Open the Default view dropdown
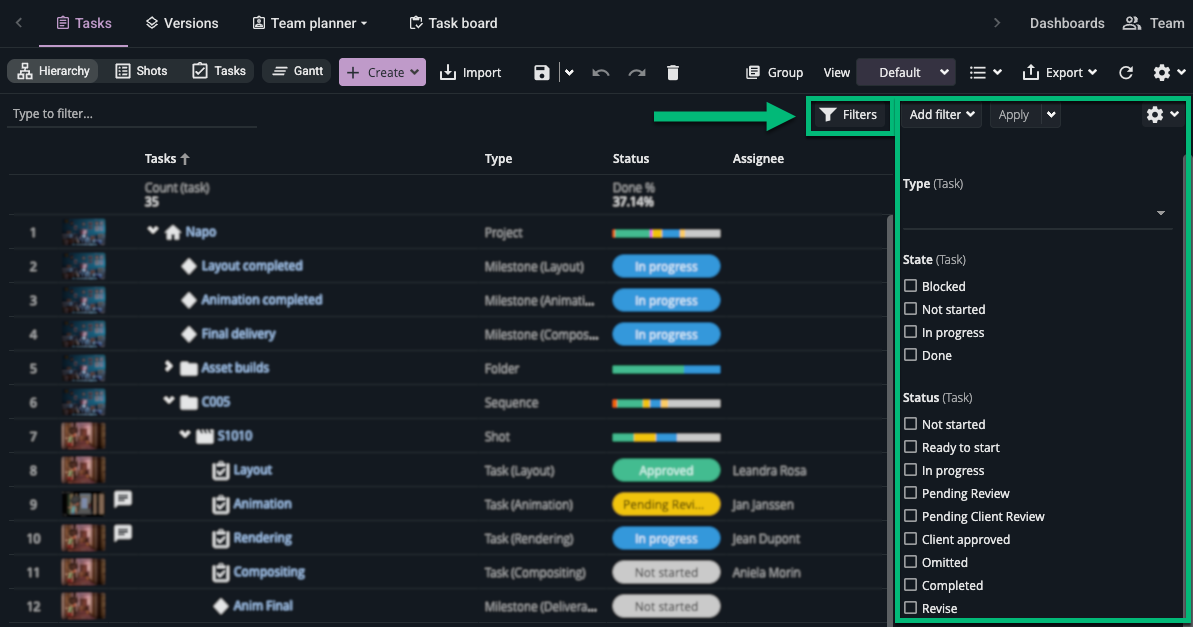This screenshot has width=1193, height=627. [x=905, y=72]
